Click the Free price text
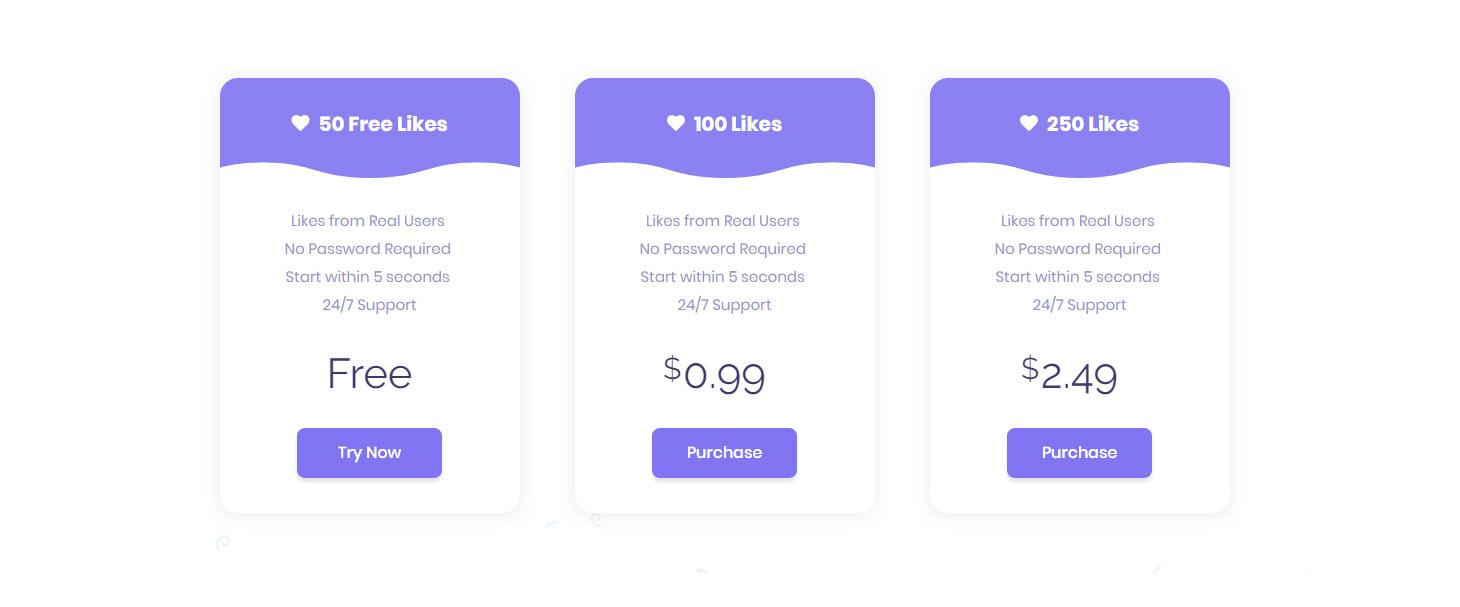Screen dimensions: 1460x607 pos(369,374)
